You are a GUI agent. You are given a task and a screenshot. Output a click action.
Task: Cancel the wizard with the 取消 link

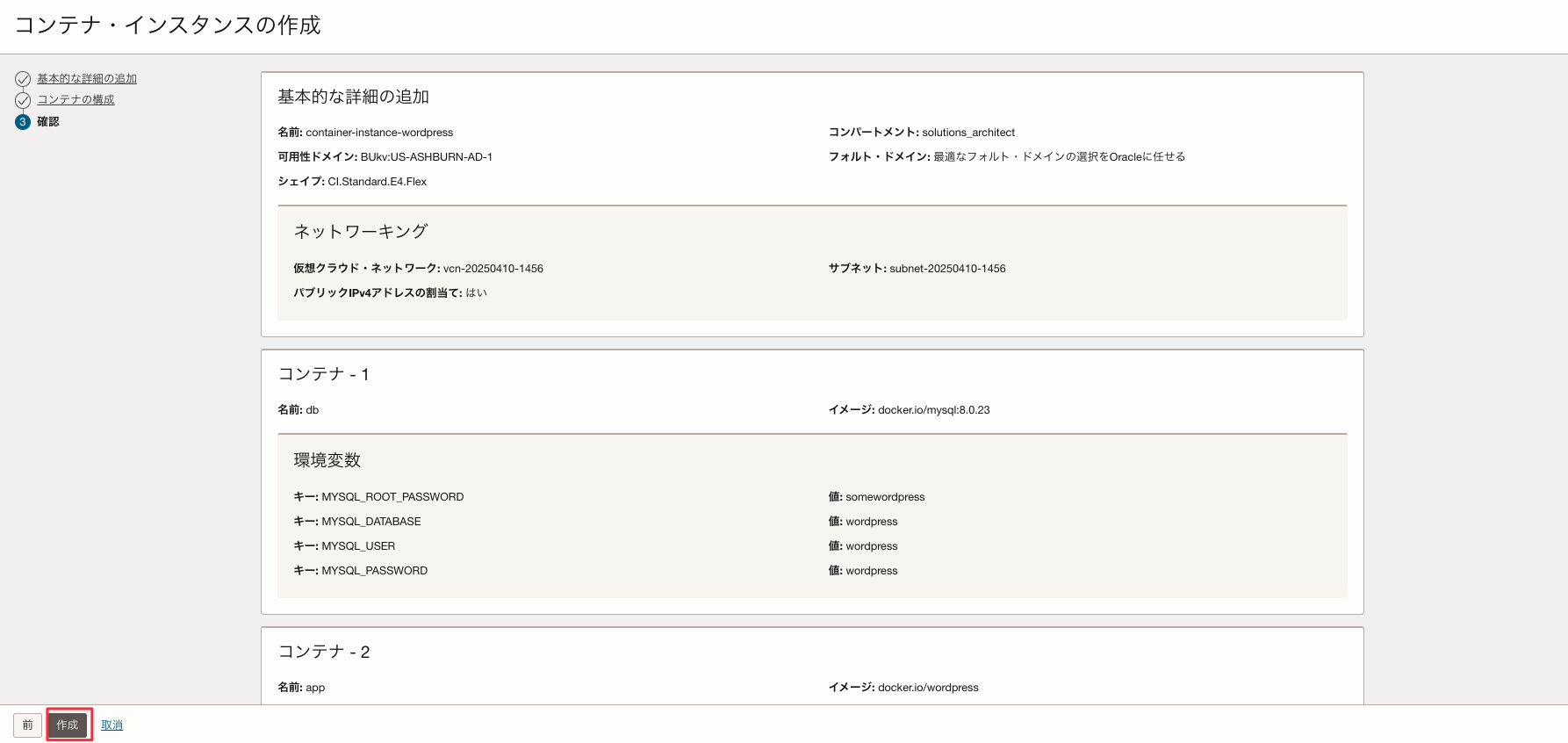pyautogui.click(x=111, y=725)
